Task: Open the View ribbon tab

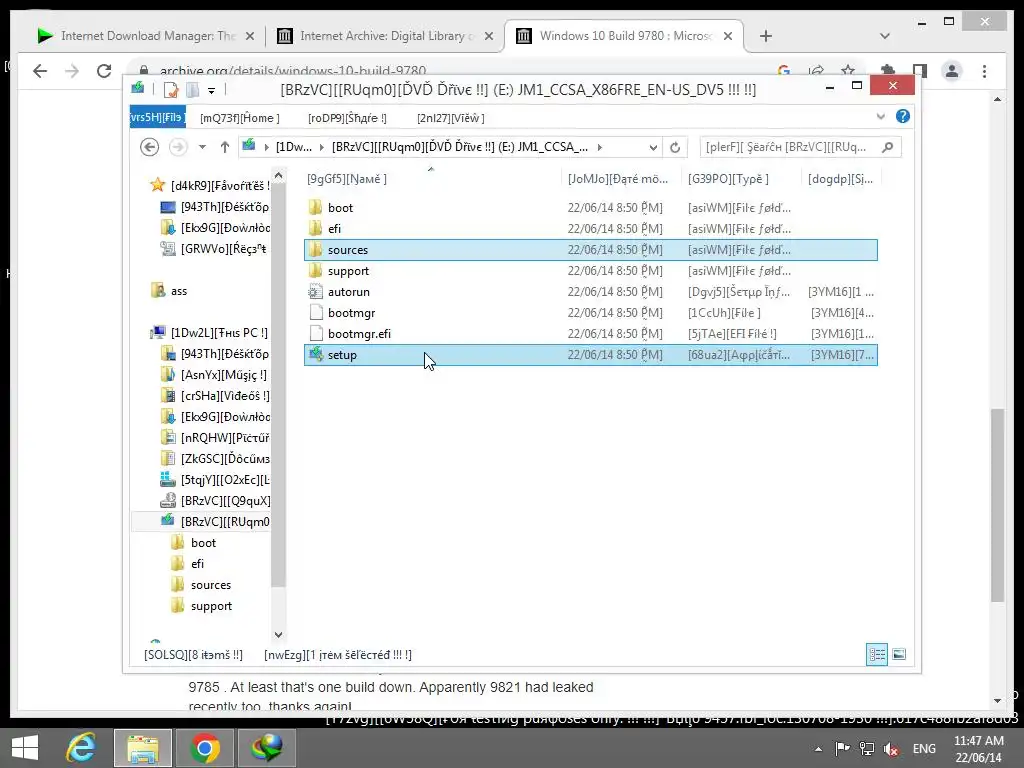Action: point(451,118)
